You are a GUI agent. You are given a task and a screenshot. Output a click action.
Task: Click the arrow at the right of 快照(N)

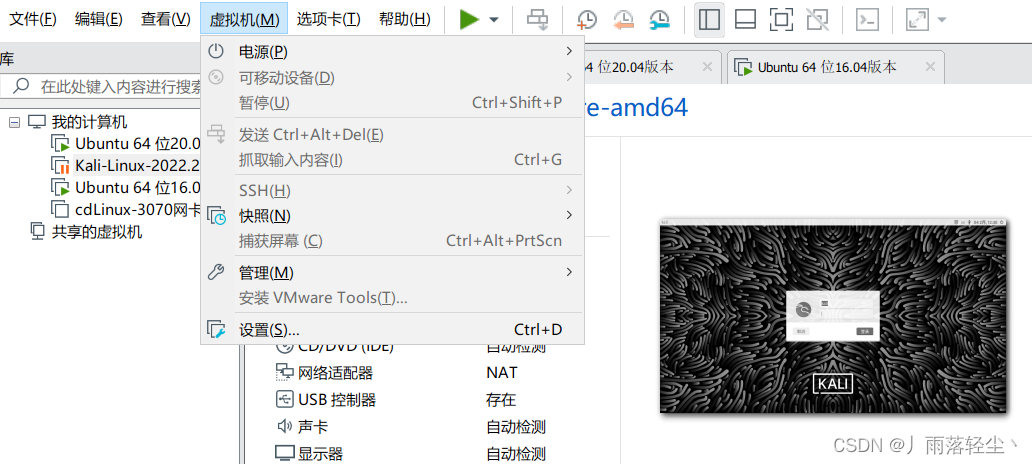[x=569, y=215]
